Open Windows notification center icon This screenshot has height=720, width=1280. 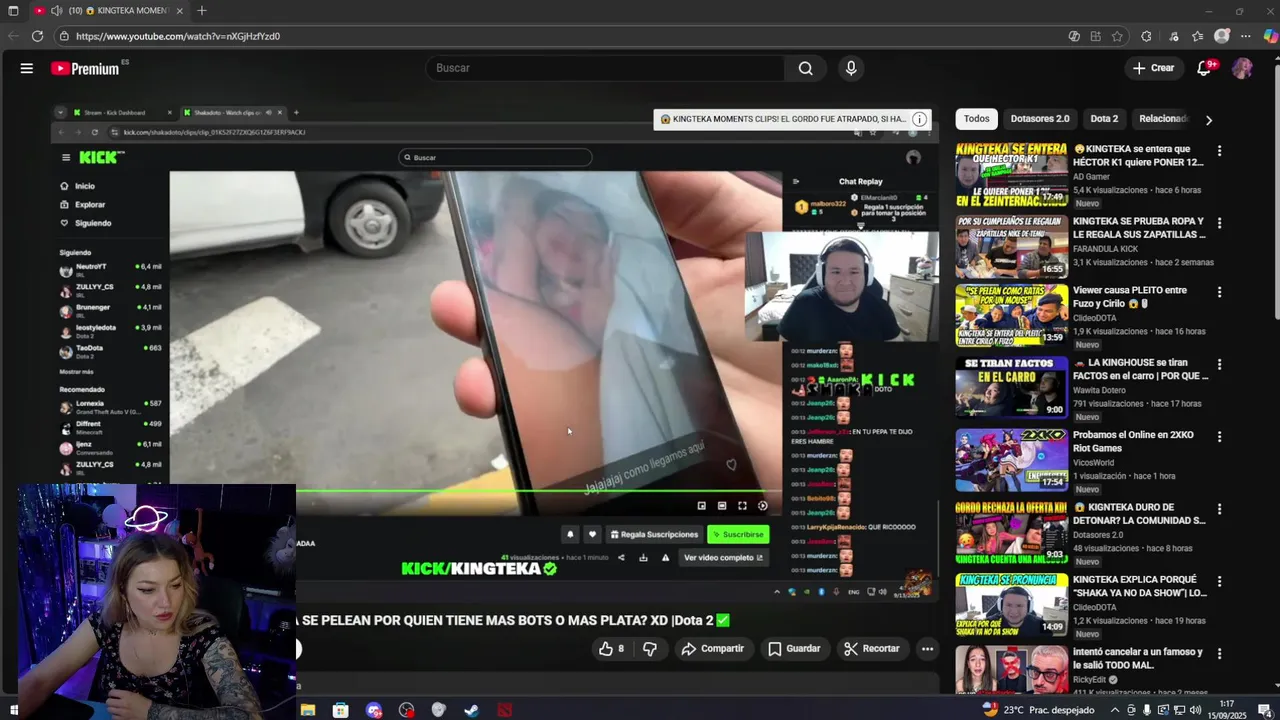click(1264, 710)
